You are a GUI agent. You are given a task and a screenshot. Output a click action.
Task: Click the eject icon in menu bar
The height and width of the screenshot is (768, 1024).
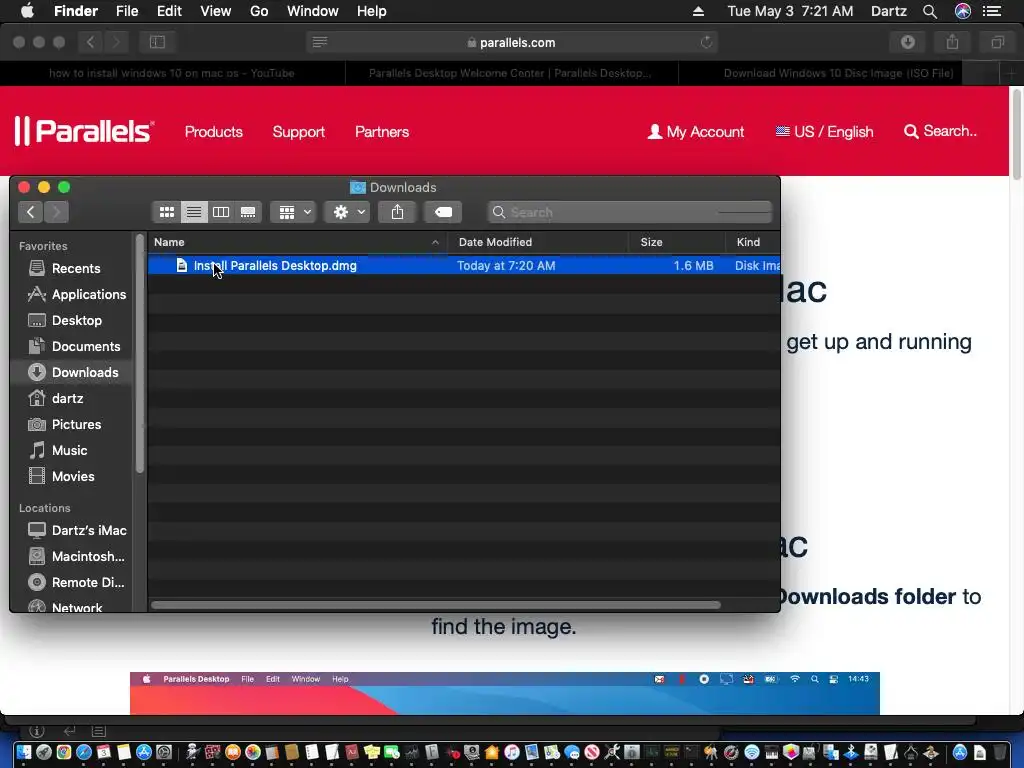coord(698,11)
